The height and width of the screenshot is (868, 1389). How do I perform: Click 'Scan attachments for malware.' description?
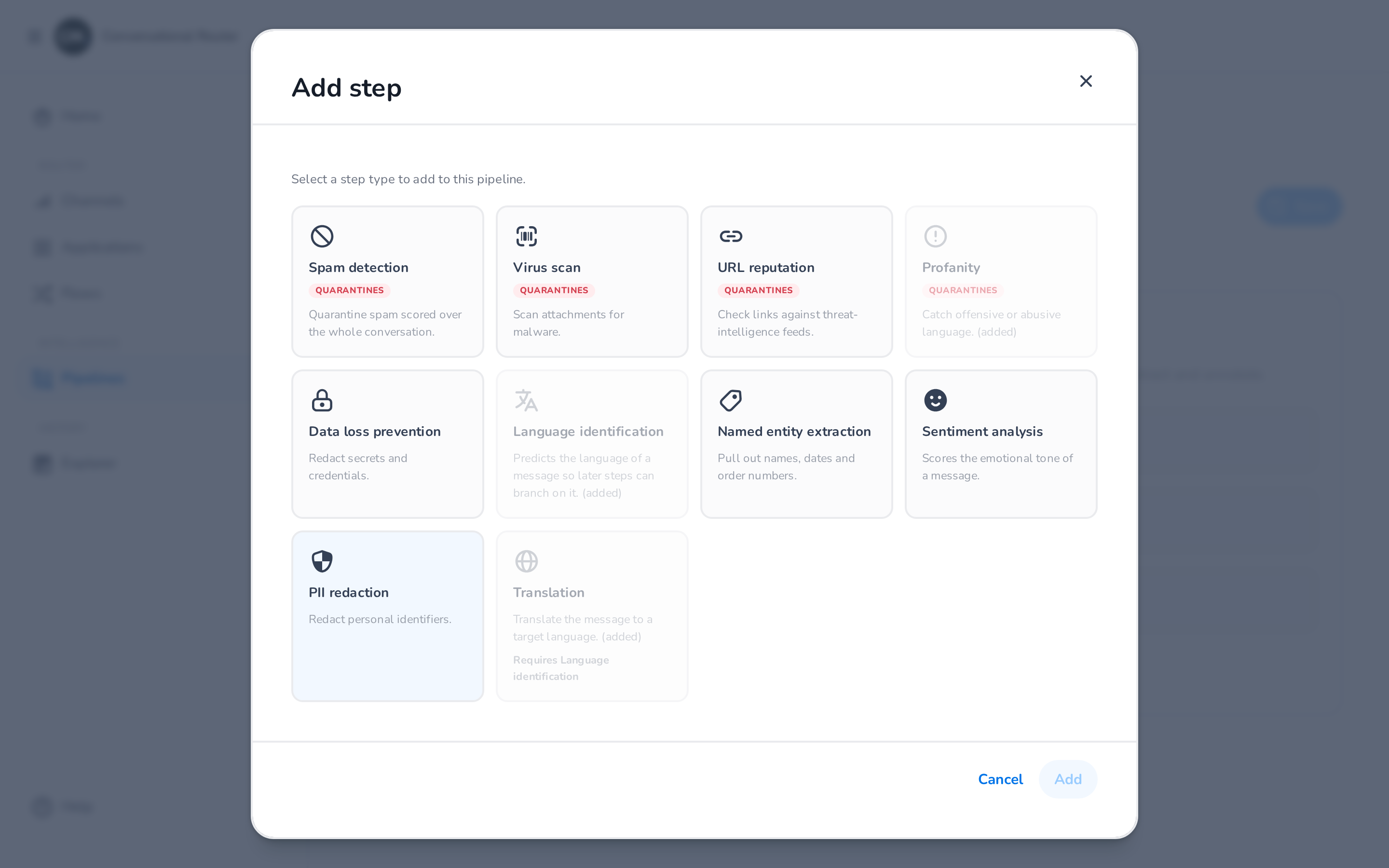(x=568, y=323)
